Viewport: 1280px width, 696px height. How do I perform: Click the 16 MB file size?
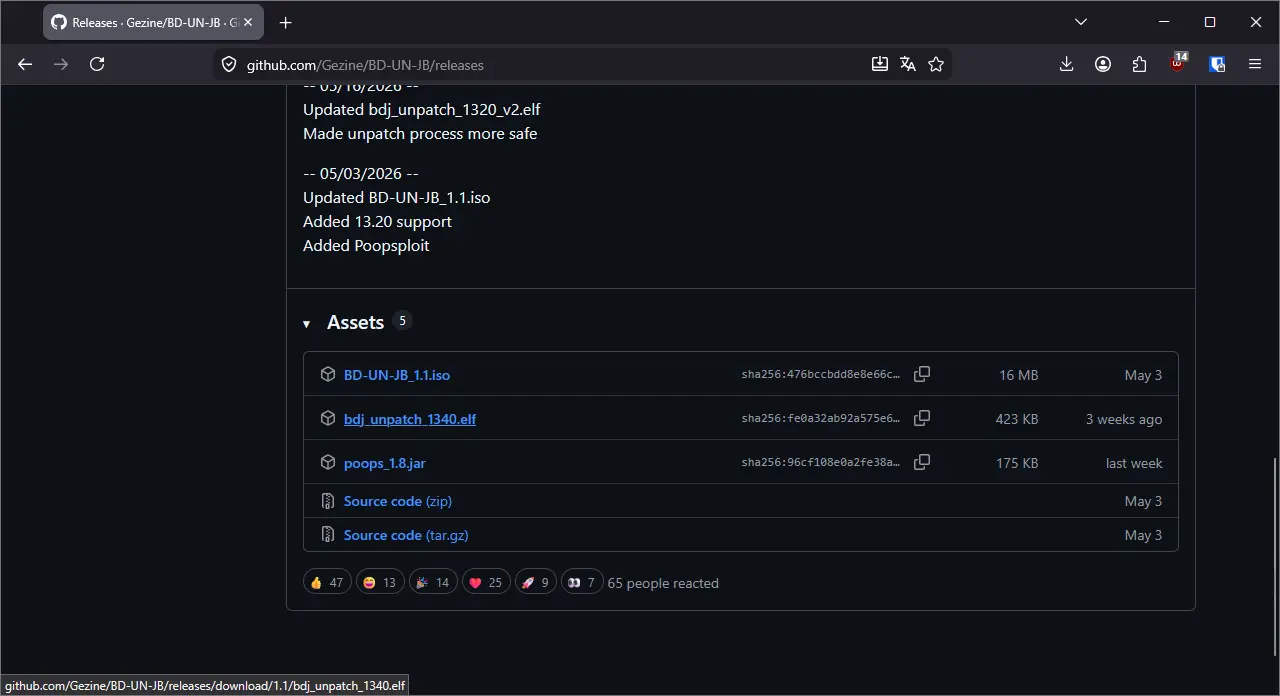click(1019, 375)
